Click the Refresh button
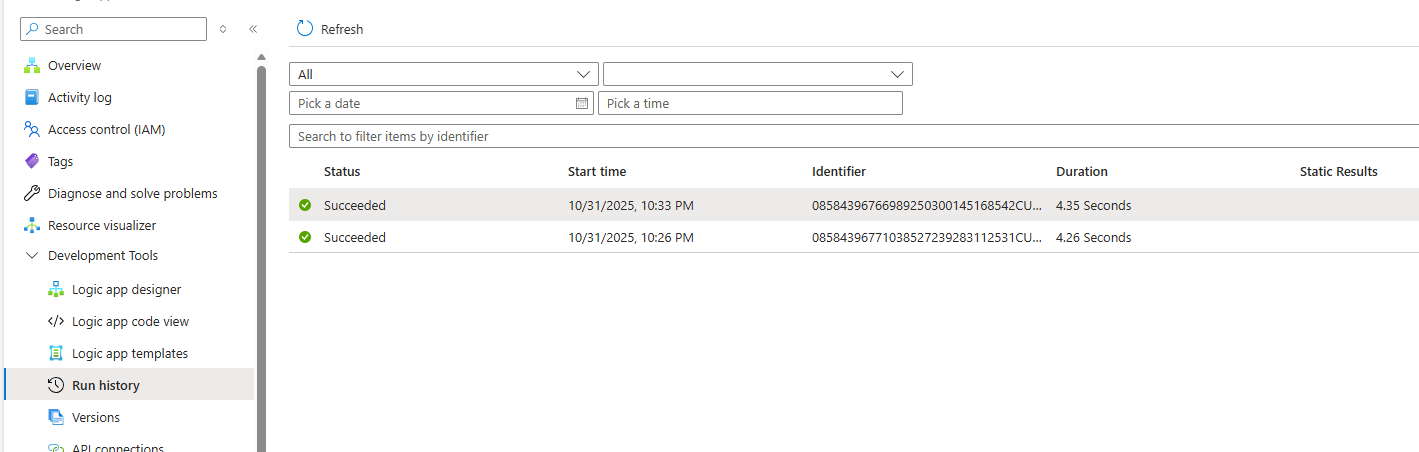This screenshot has height=452, width=1419. (x=330, y=29)
